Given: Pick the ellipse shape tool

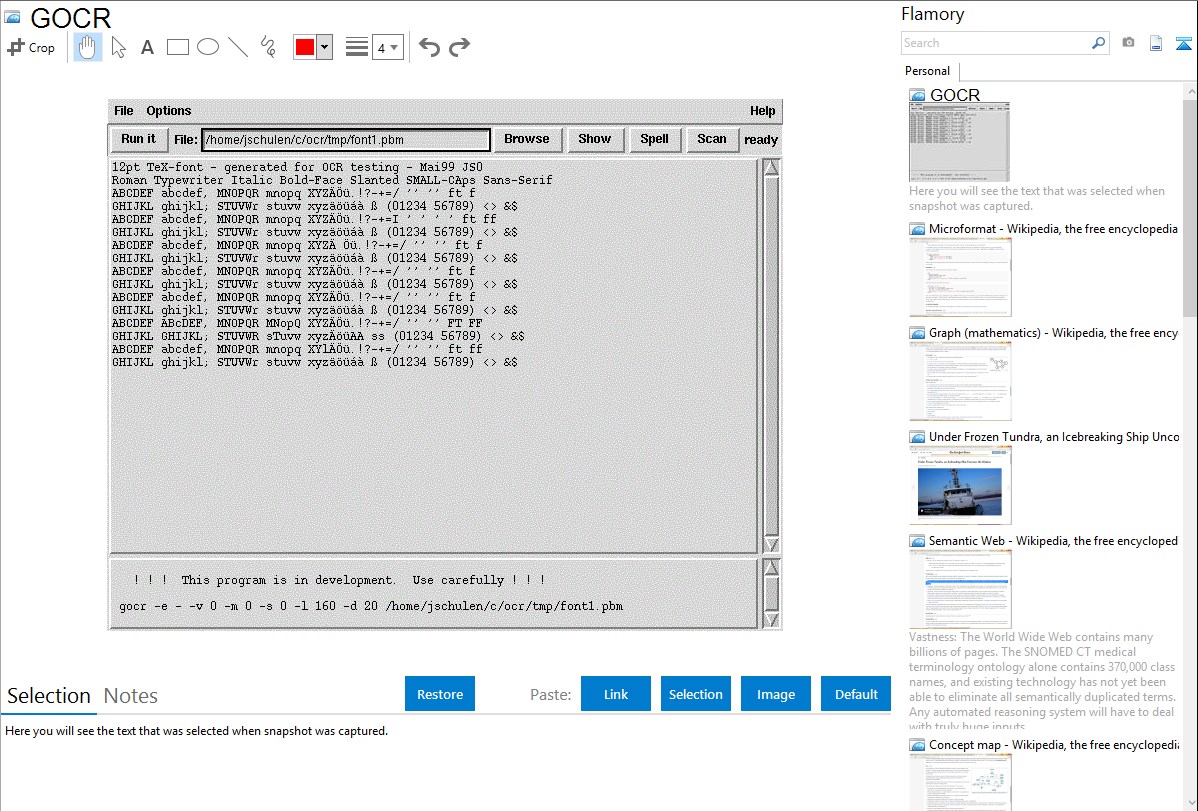Looking at the screenshot, I should pyautogui.click(x=208, y=47).
